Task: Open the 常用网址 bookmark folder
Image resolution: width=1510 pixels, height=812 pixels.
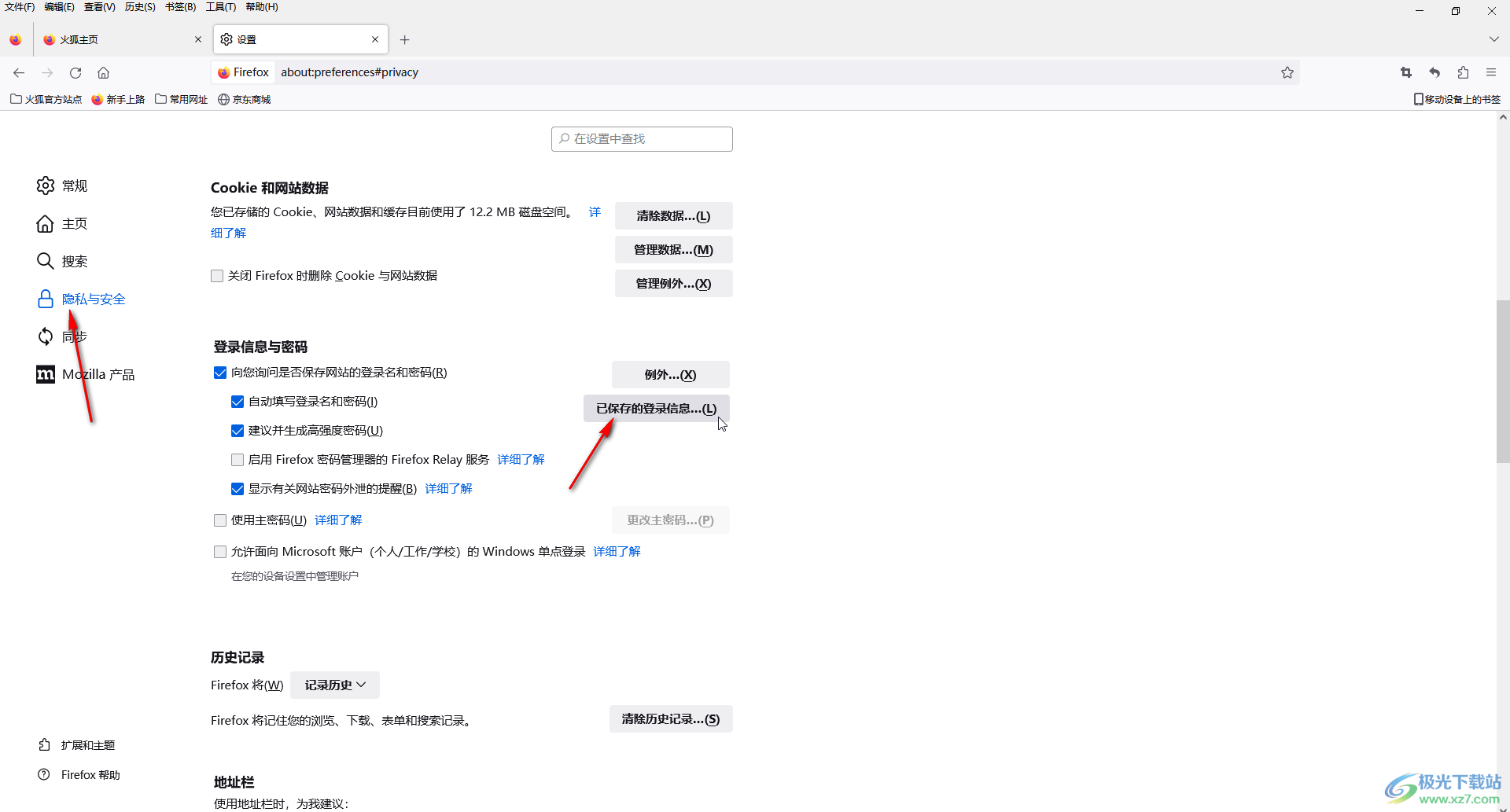Action: click(x=182, y=99)
